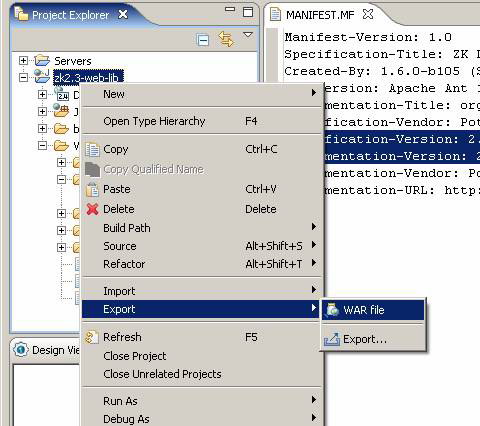The image size is (480, 426).
Task: Click Collapse All icon in Project Explorer
Action: [203, 40]
